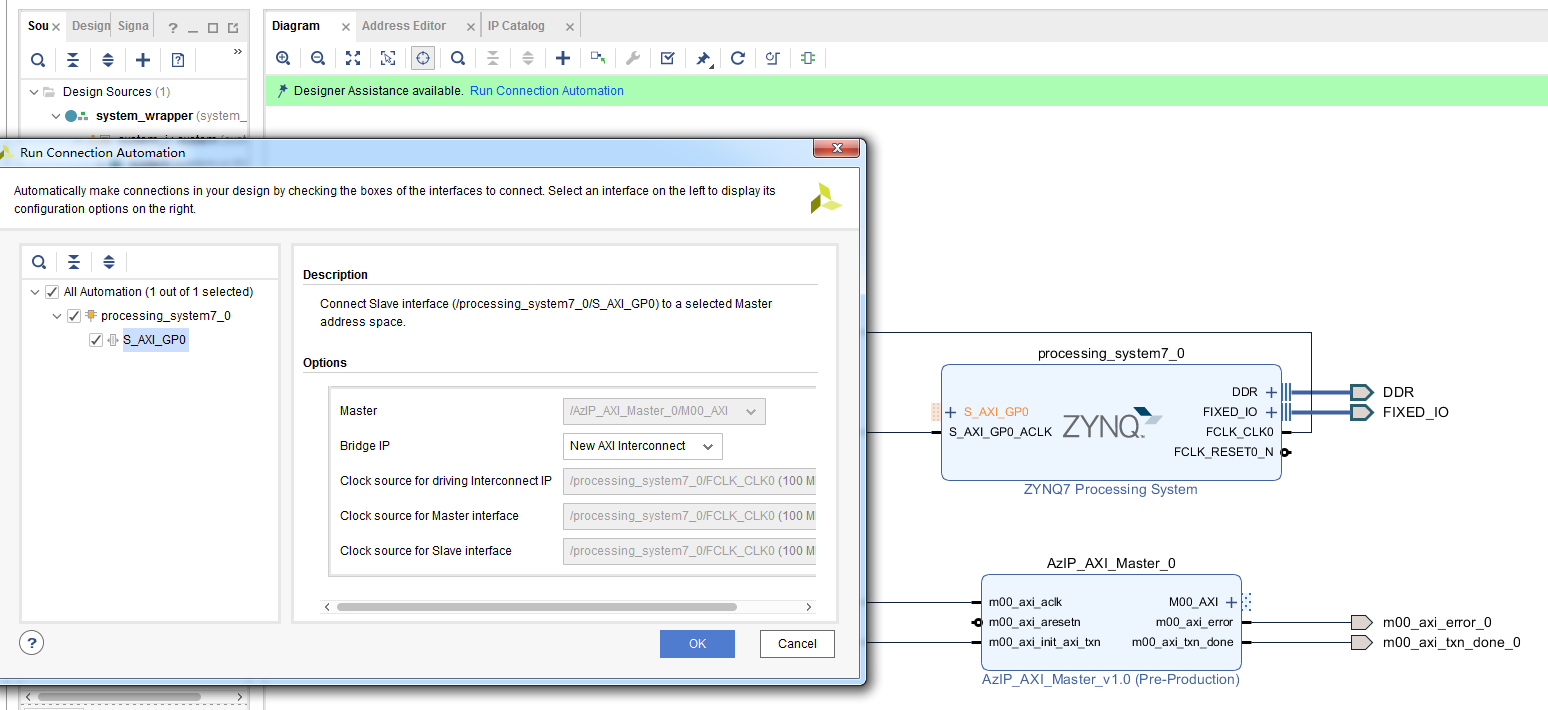The image size is (1548, 710).
Task: Open search in Diagram toolbar
Action: click(x=458, y=58)
